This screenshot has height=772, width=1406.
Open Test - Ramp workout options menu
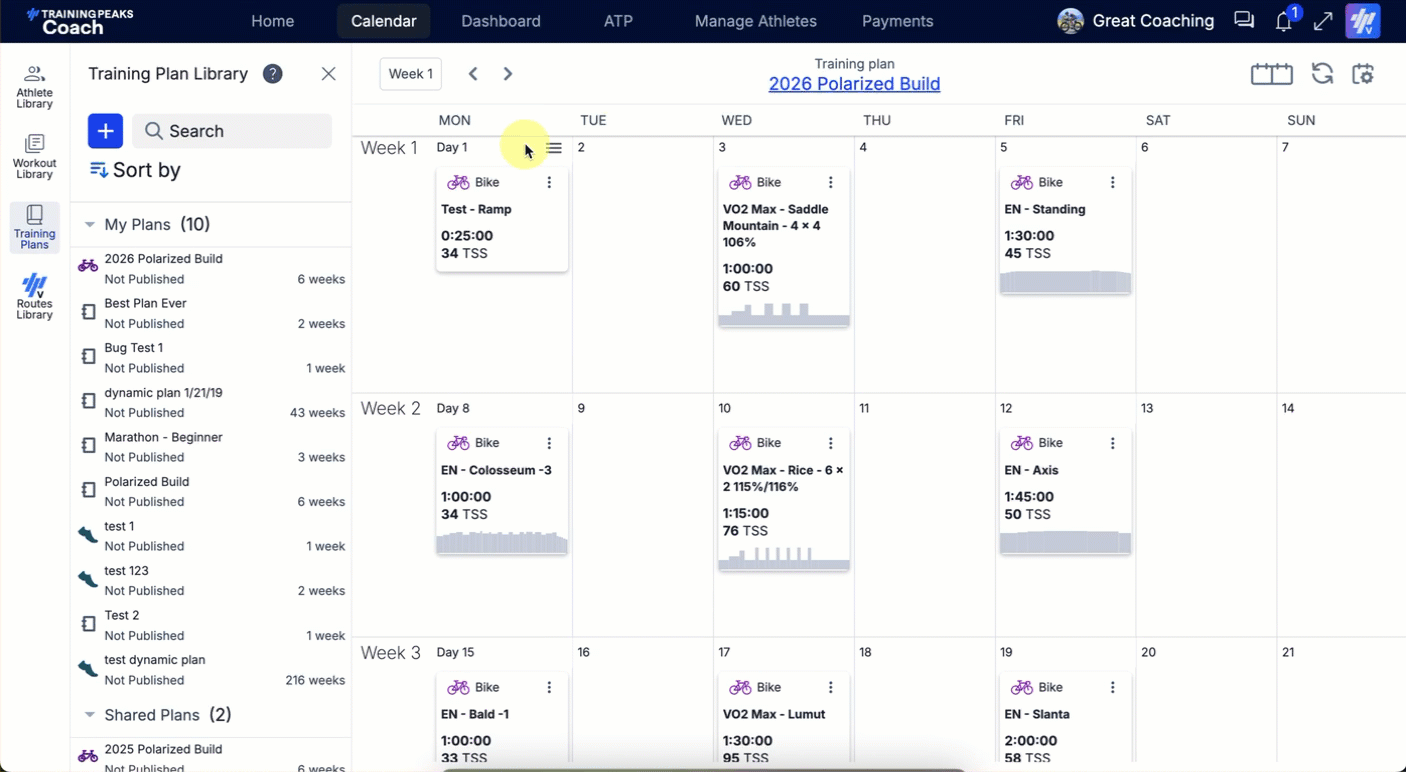[x=549, y=183]
